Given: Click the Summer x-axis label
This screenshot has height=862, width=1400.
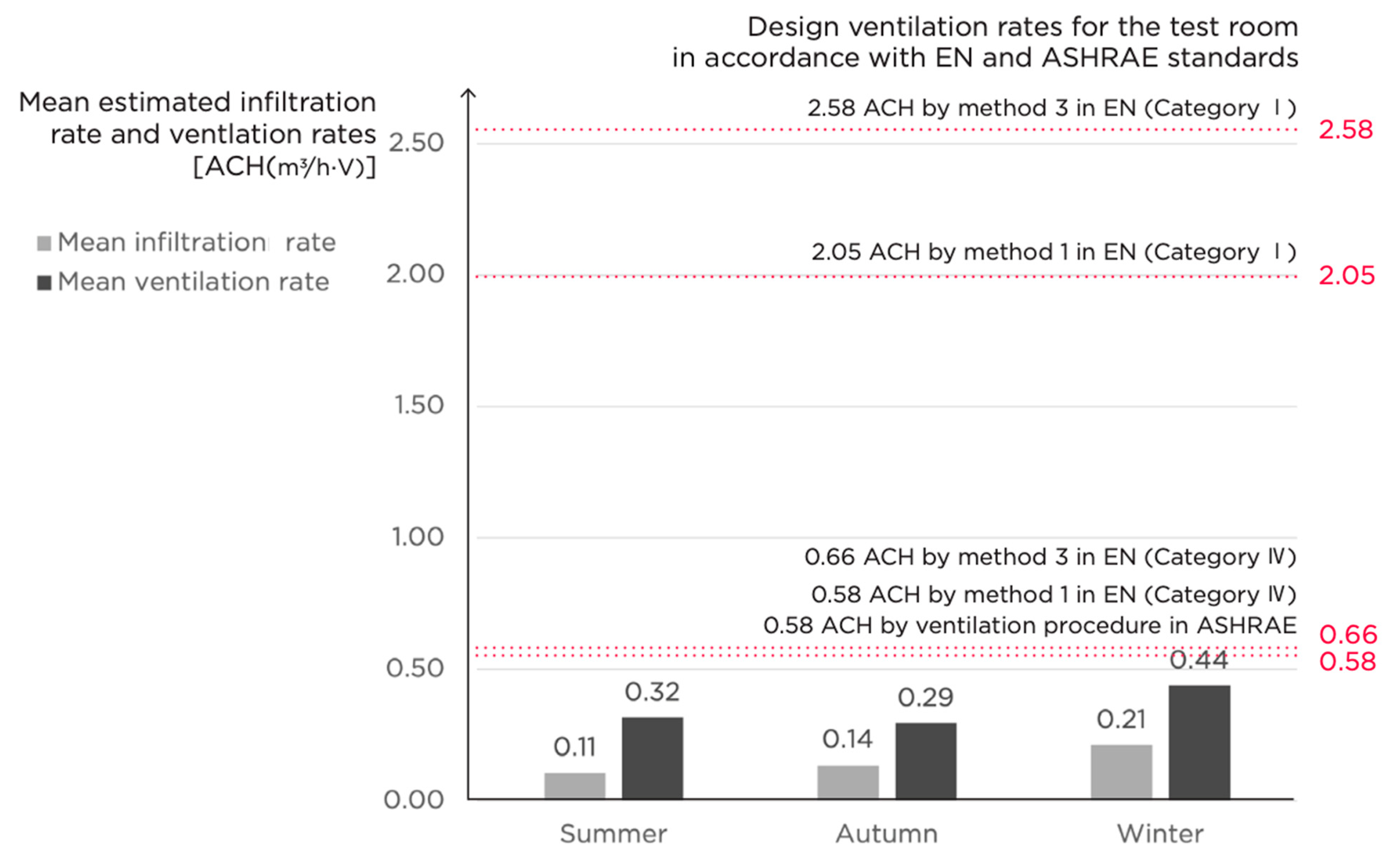Looking at the screenshot, I should pos(613,834).
